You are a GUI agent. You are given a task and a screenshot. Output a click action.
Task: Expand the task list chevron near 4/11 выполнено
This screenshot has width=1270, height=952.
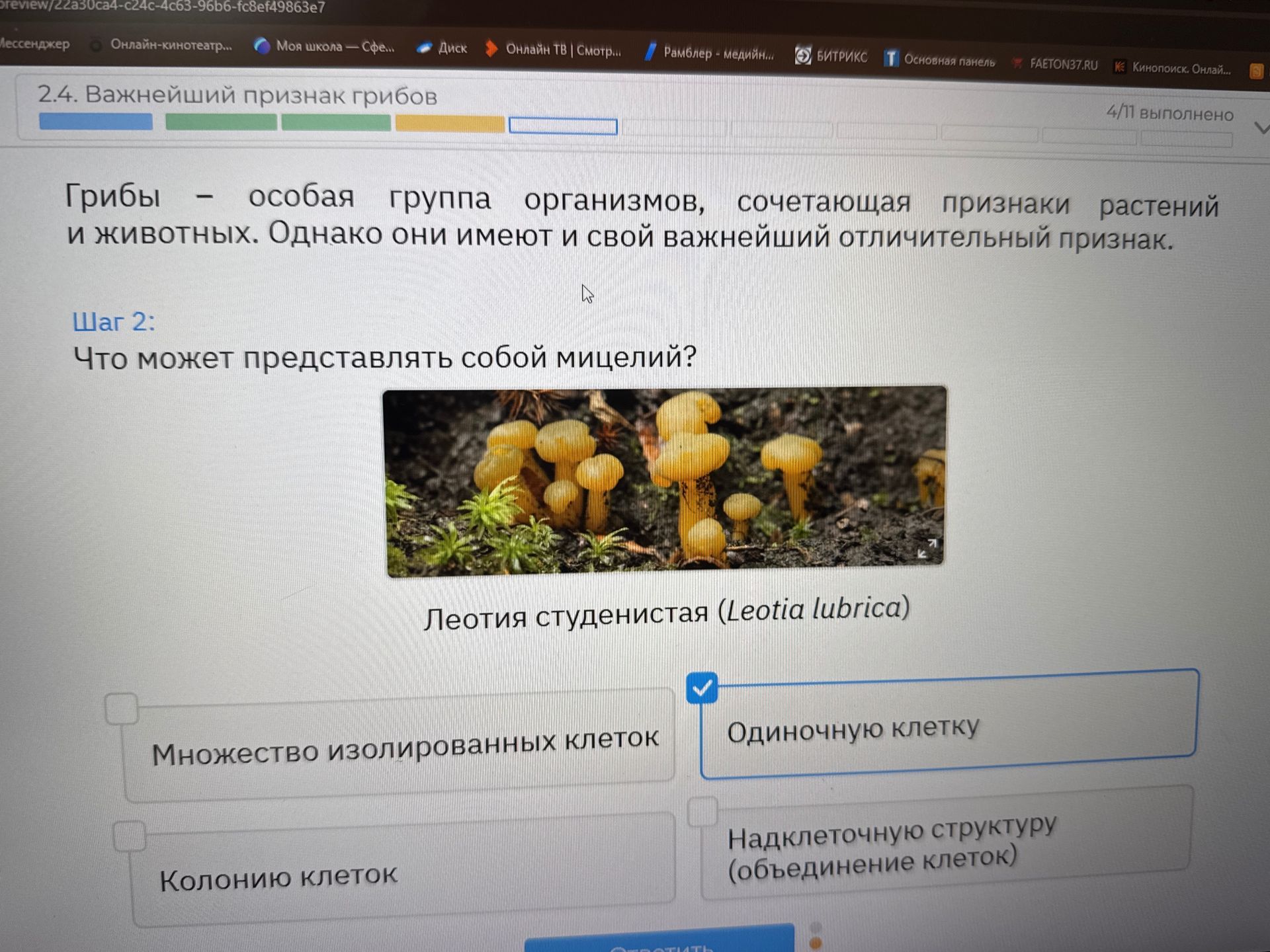coord(1261,128)
